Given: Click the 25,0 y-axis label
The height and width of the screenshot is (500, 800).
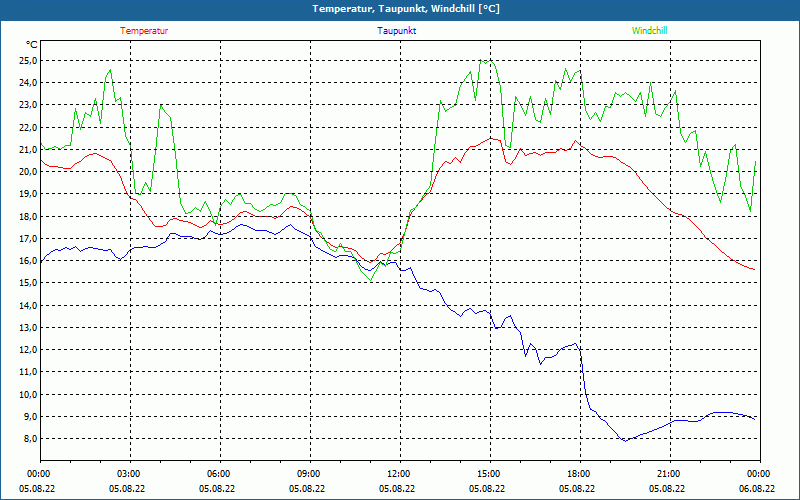Looking at the screenshot, I should (29, 61).
